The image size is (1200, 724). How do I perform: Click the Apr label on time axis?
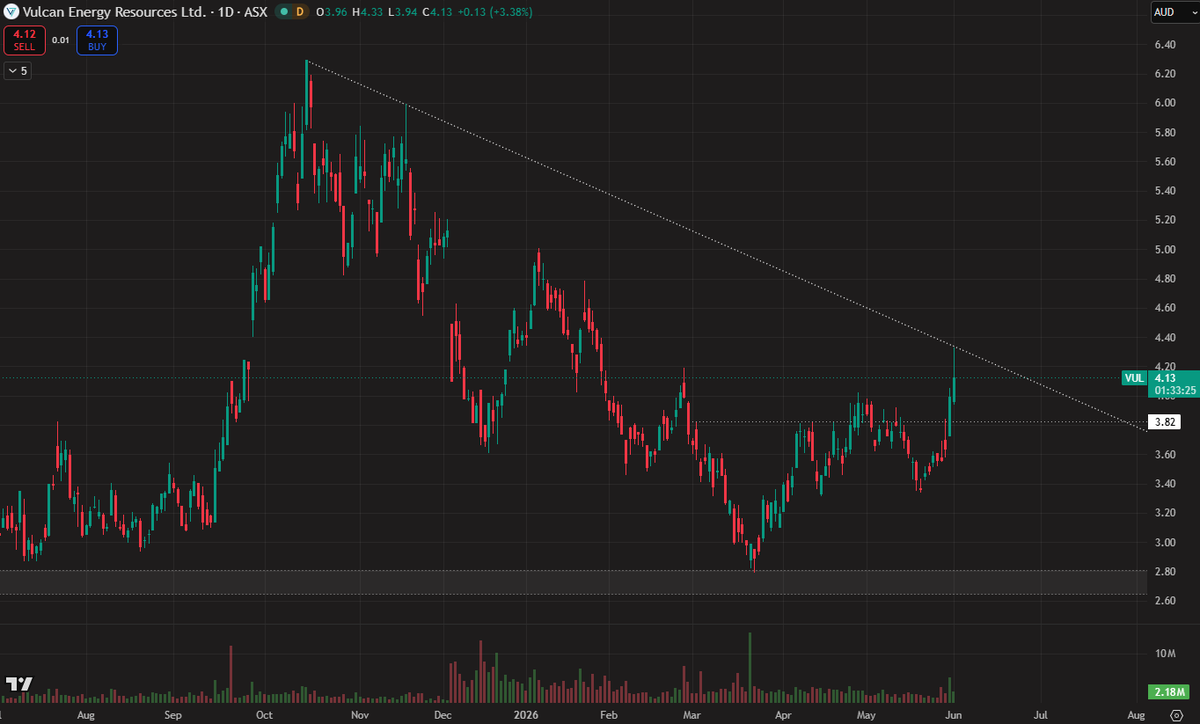click(784, 716)
